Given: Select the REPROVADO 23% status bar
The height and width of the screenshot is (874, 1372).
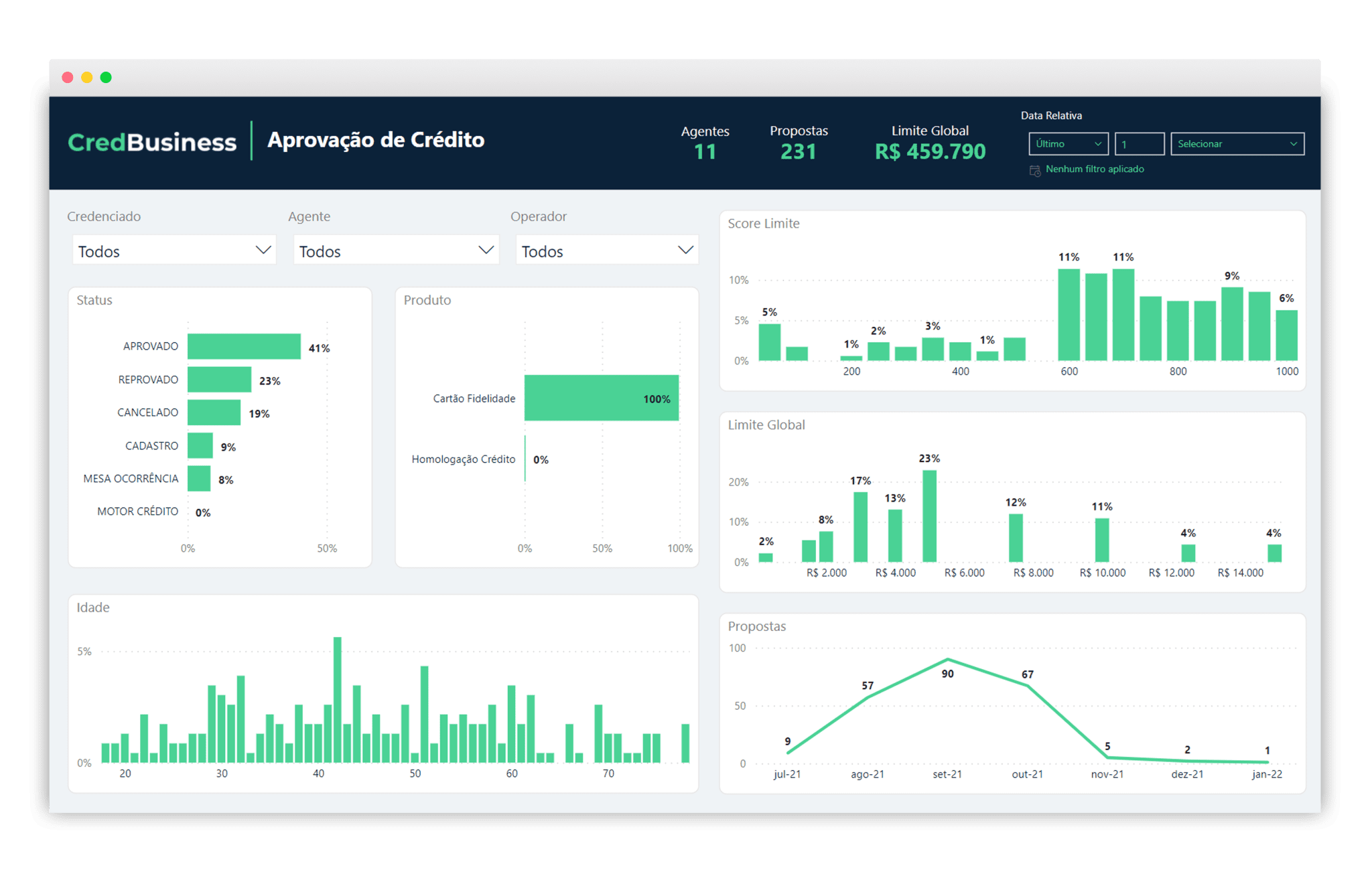Looking at the screenshot, I should point(220,379).
